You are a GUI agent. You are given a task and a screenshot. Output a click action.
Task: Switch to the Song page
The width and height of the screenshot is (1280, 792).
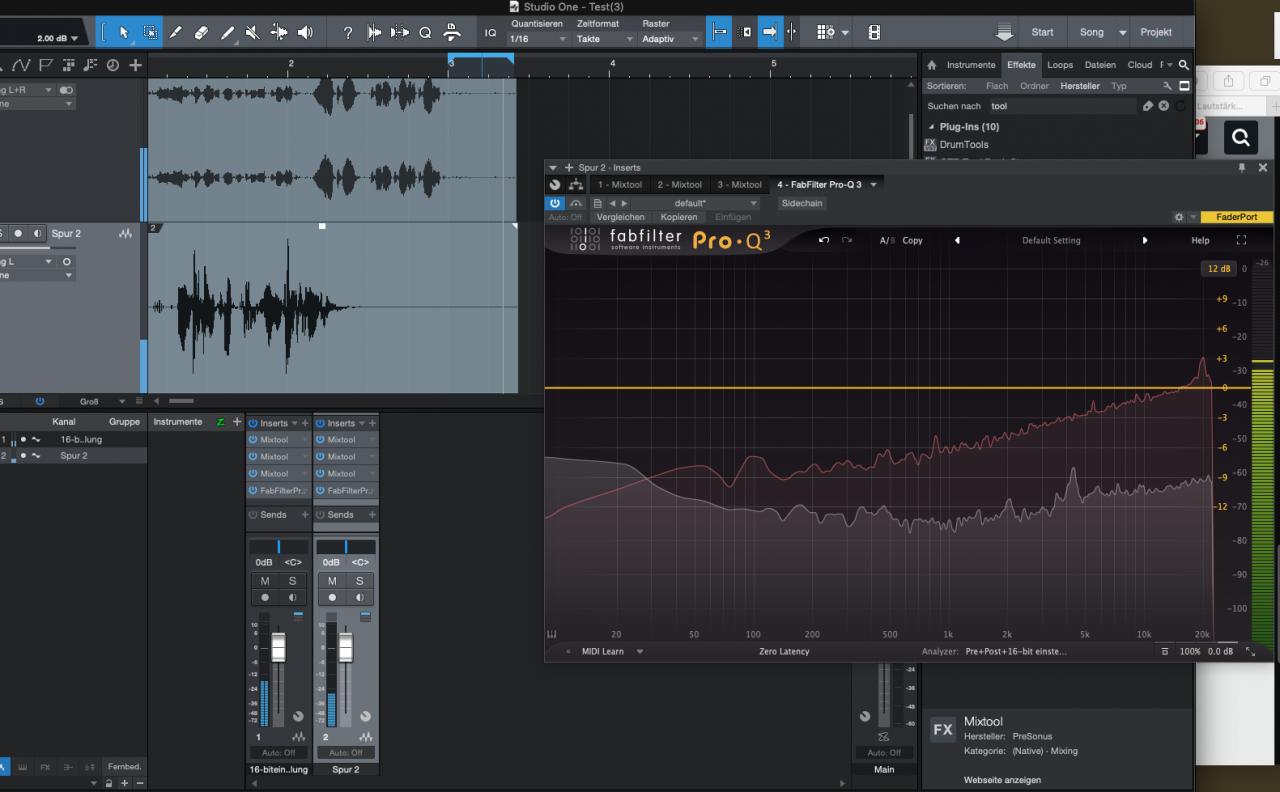point(1092,32)
